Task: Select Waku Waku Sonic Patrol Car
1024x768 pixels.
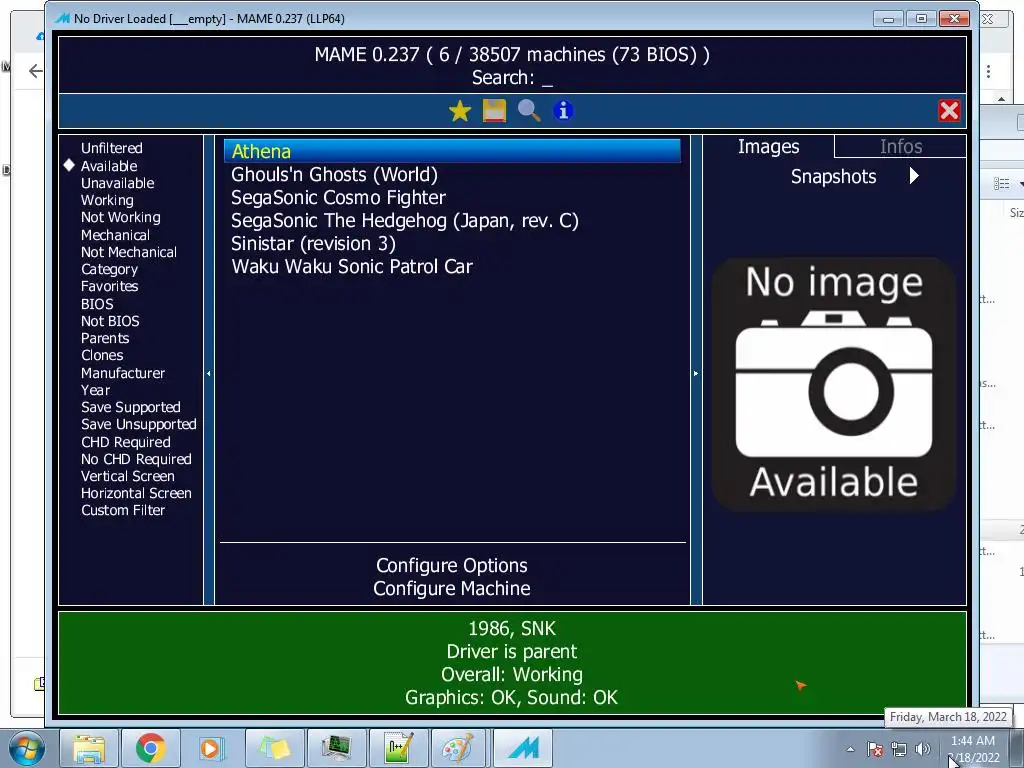Action: click(x=452, y=266)
